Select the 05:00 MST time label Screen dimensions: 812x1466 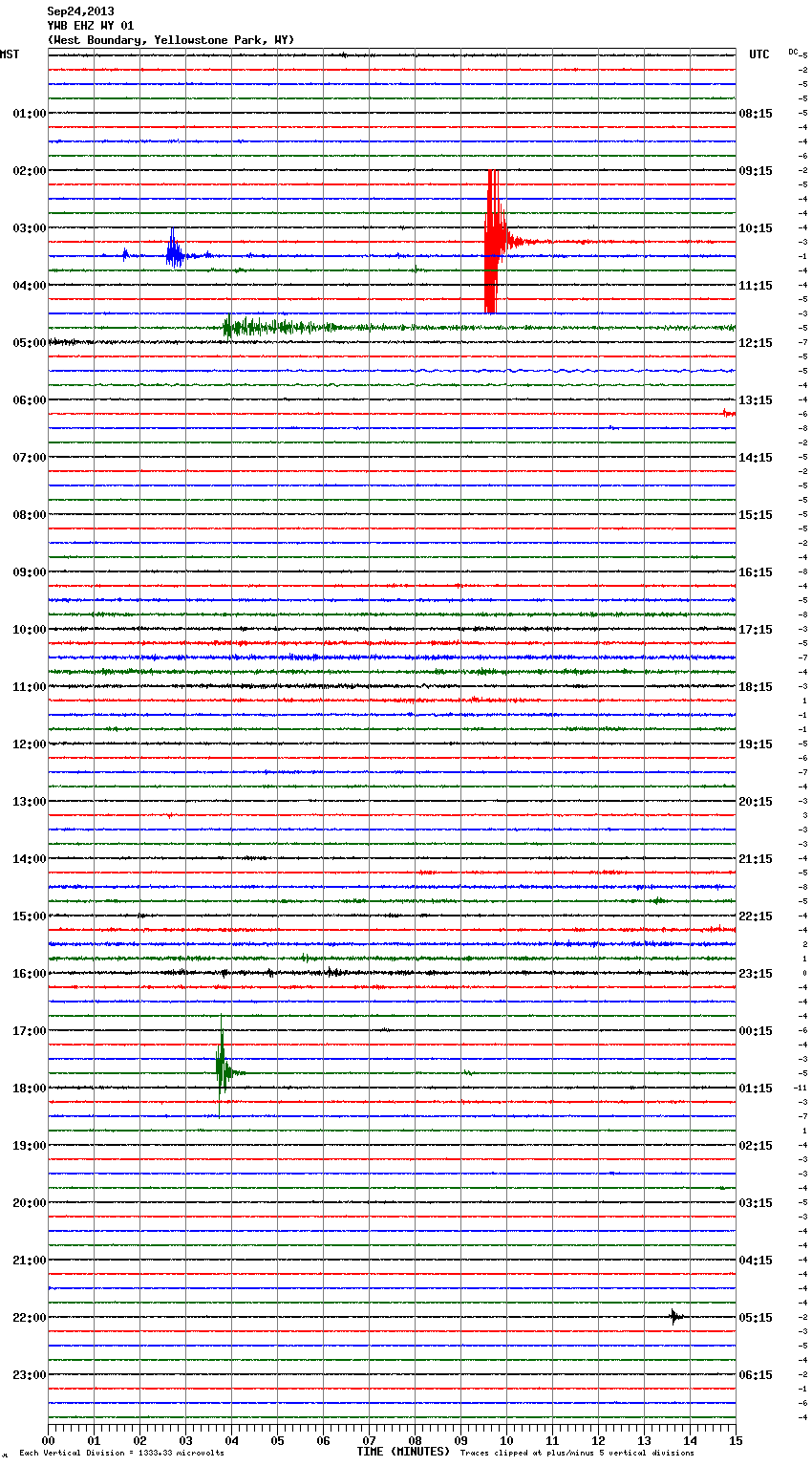click(29, 342)
